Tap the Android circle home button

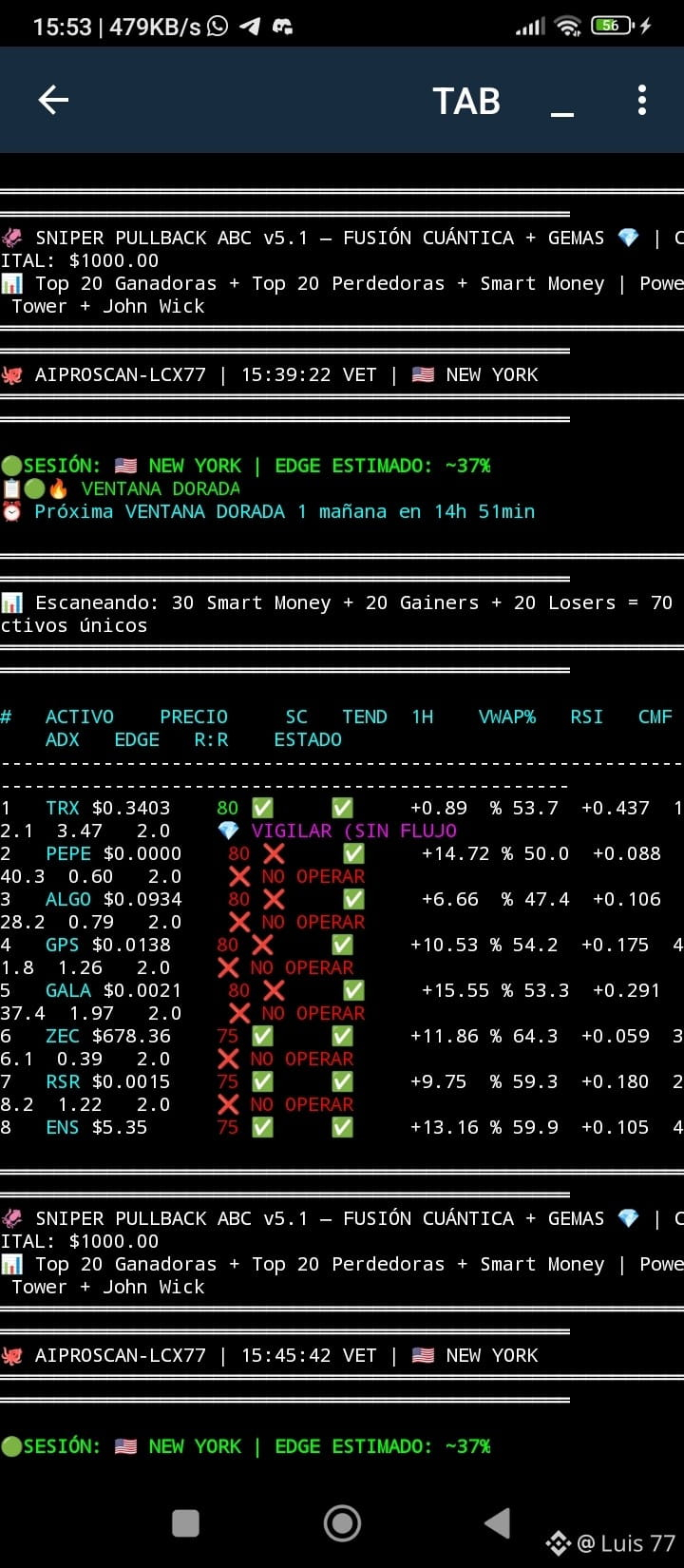coord(342,1523)
